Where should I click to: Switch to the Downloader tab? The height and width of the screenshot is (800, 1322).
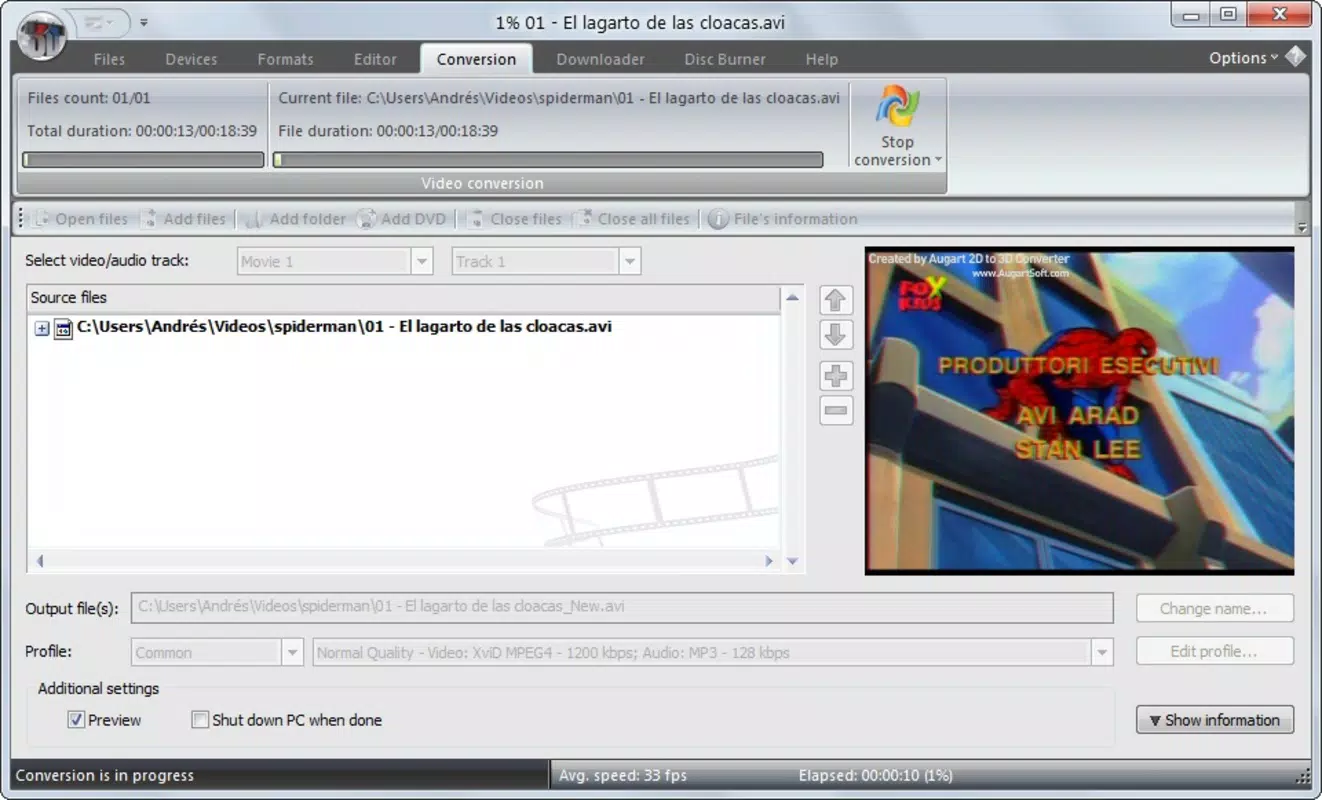coord(600,59)
